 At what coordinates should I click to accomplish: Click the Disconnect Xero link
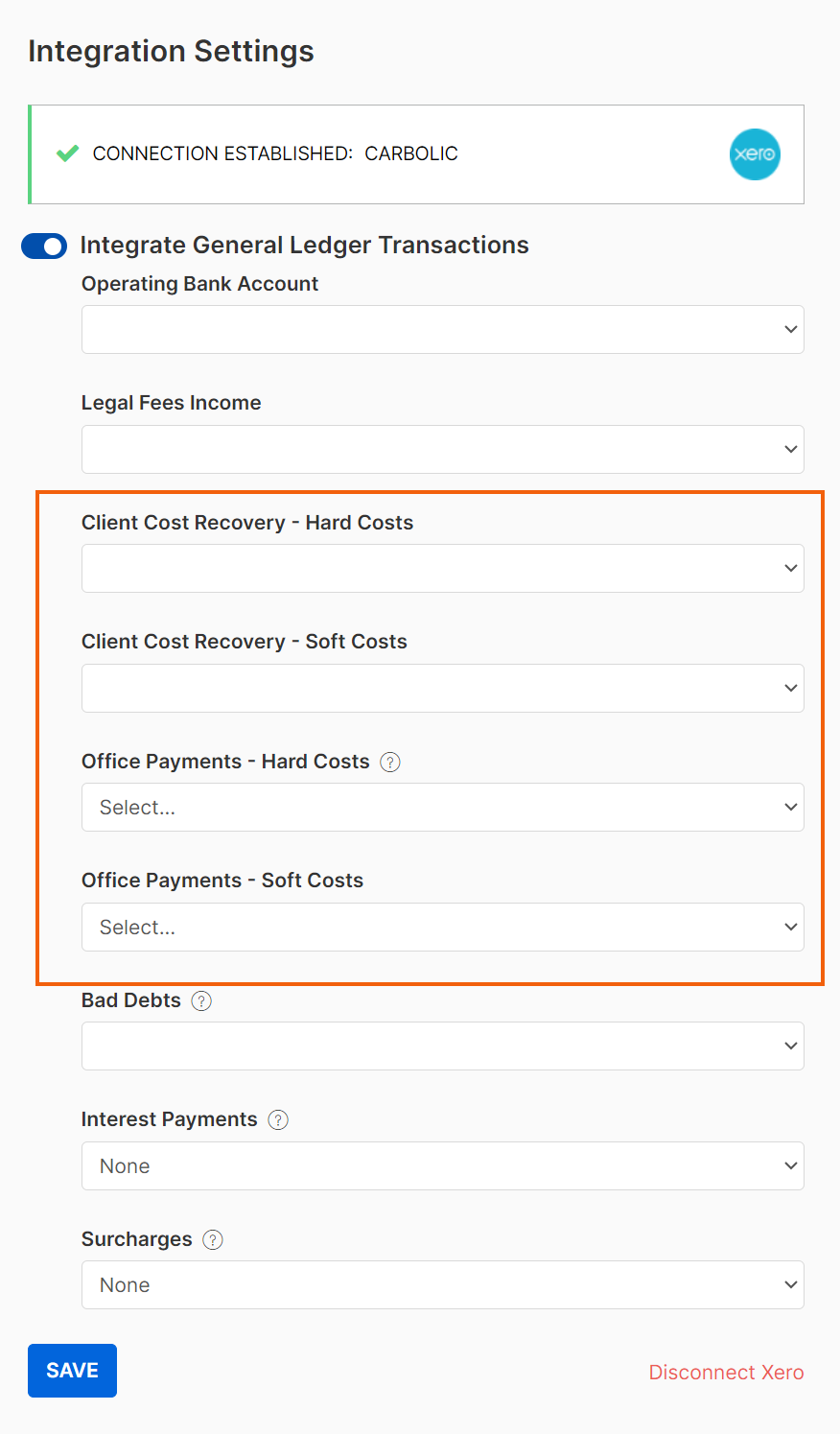726,1373
